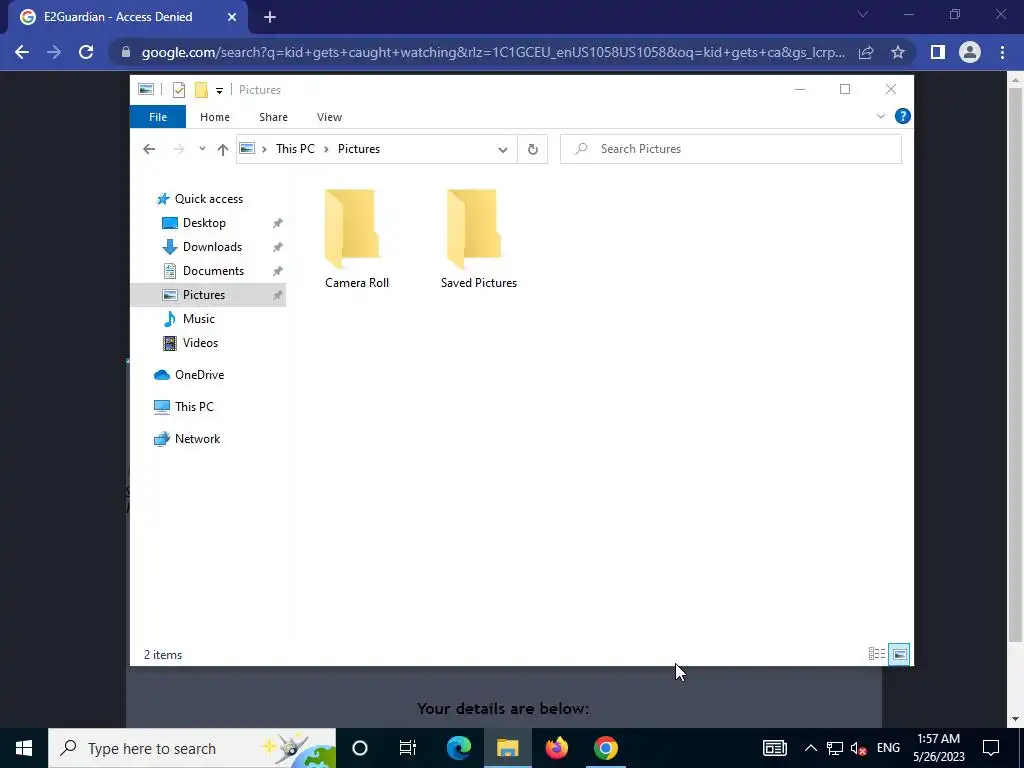Switch to the Home ribbon tab

215,117
